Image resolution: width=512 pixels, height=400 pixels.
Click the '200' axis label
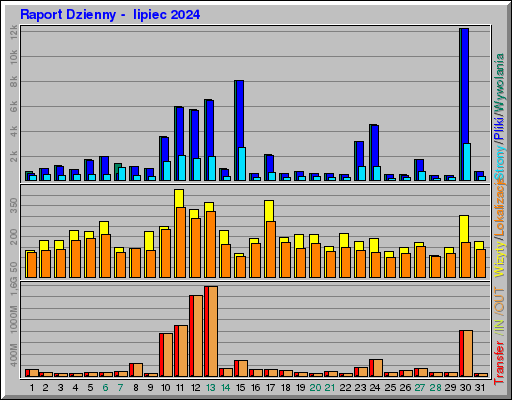(13, 237)
